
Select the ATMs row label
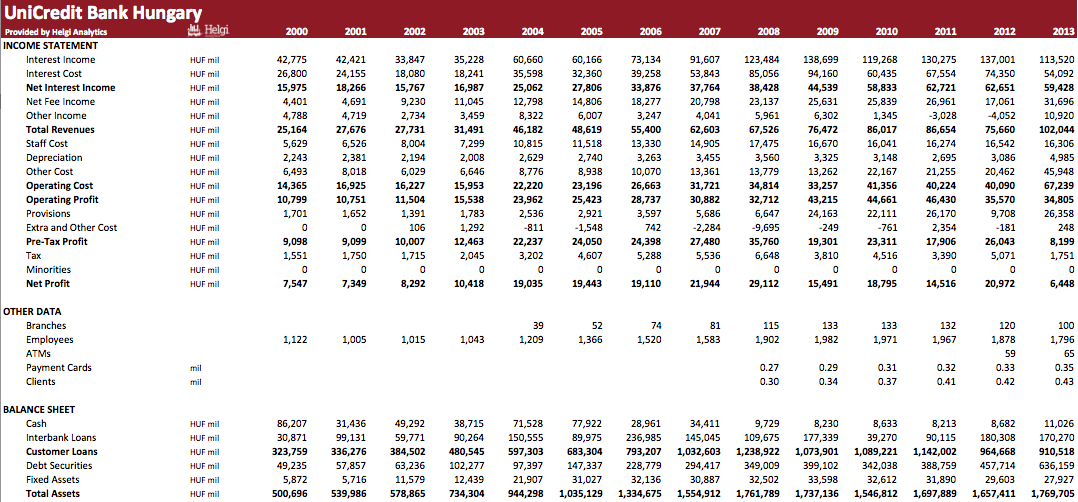pyautogui.click(x=38, y=353)
